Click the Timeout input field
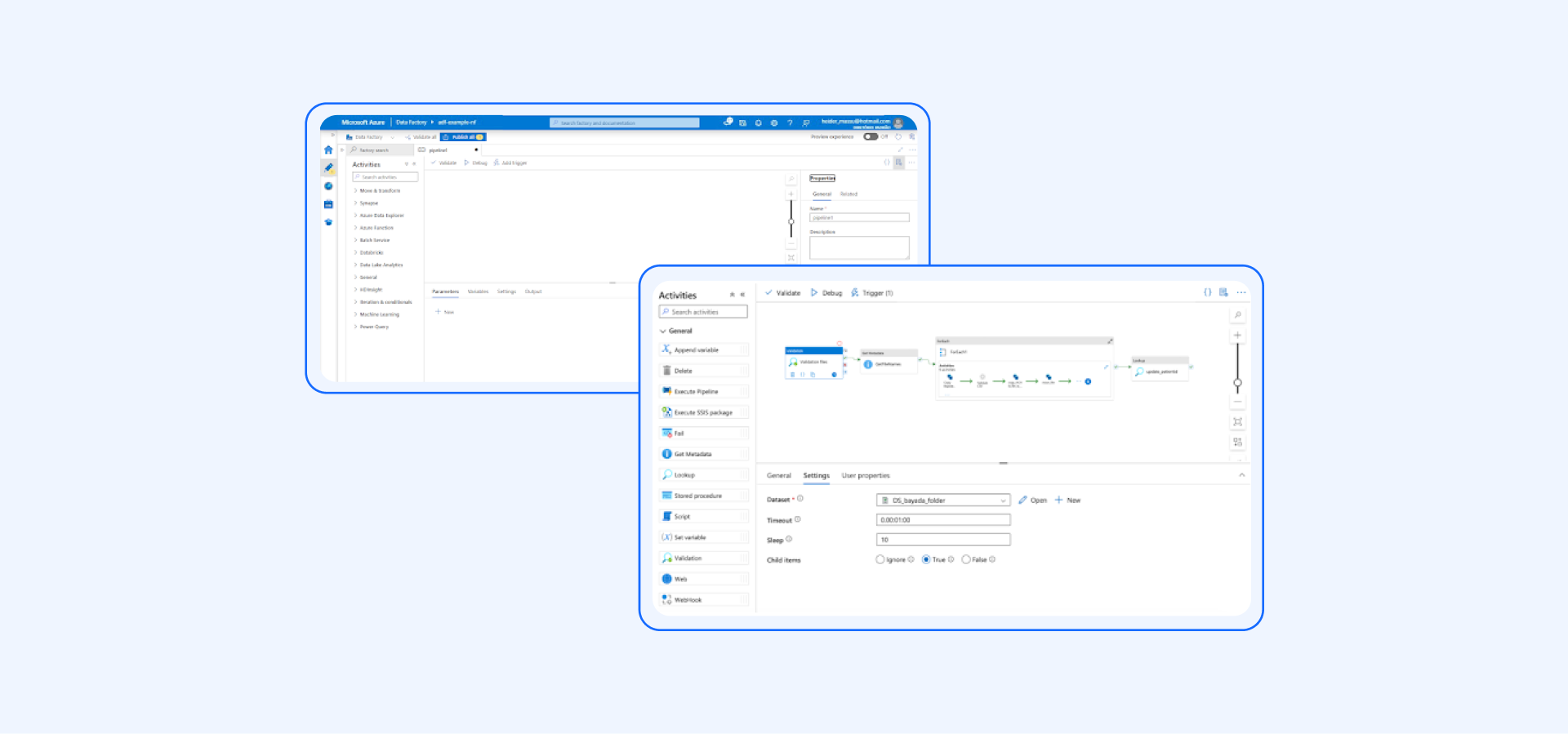 [x=943, y=520]
